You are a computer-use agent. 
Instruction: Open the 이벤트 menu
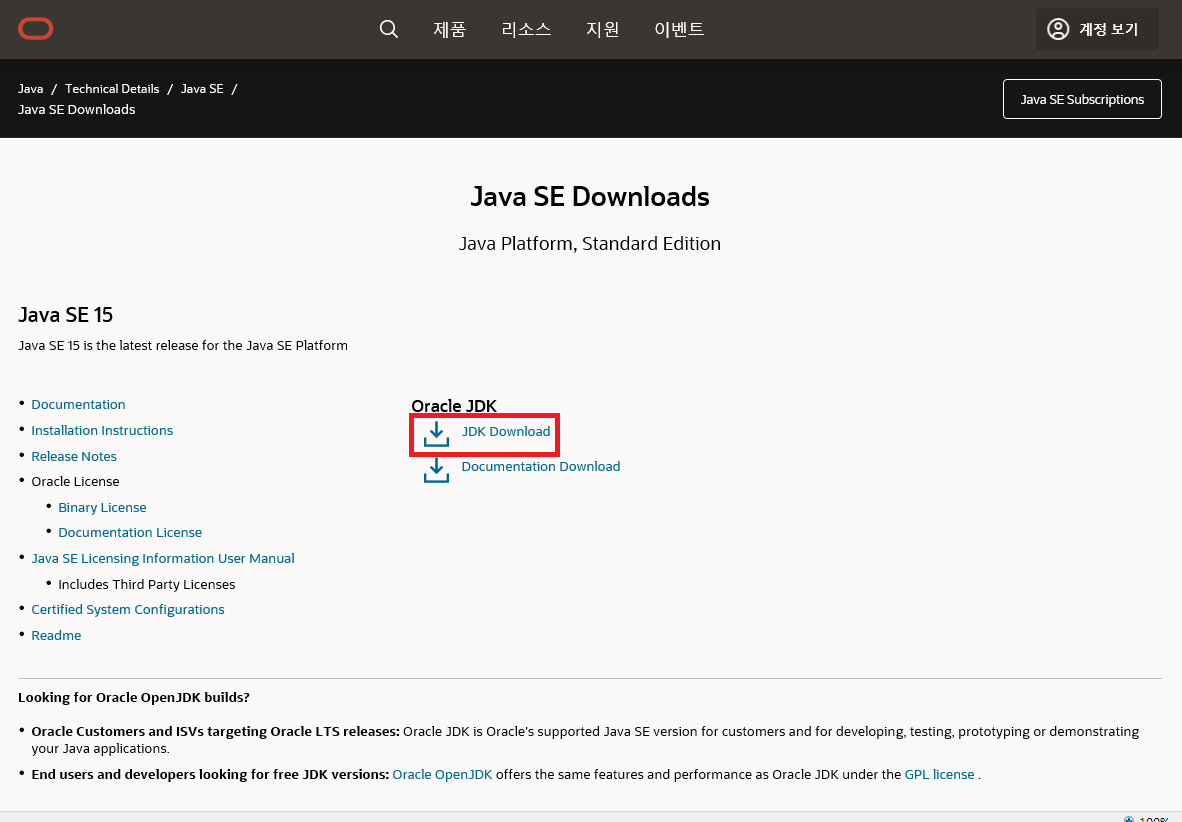coord(679,29)
